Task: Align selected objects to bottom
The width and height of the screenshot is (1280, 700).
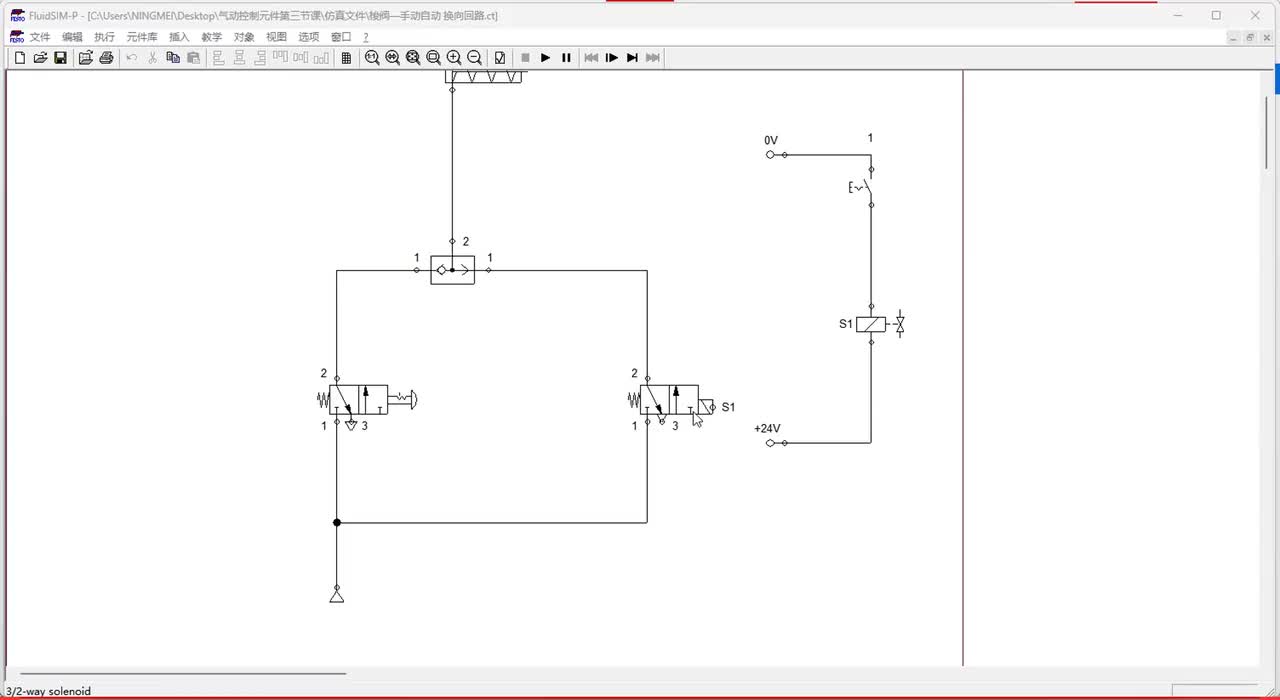Action: point(321,58)
